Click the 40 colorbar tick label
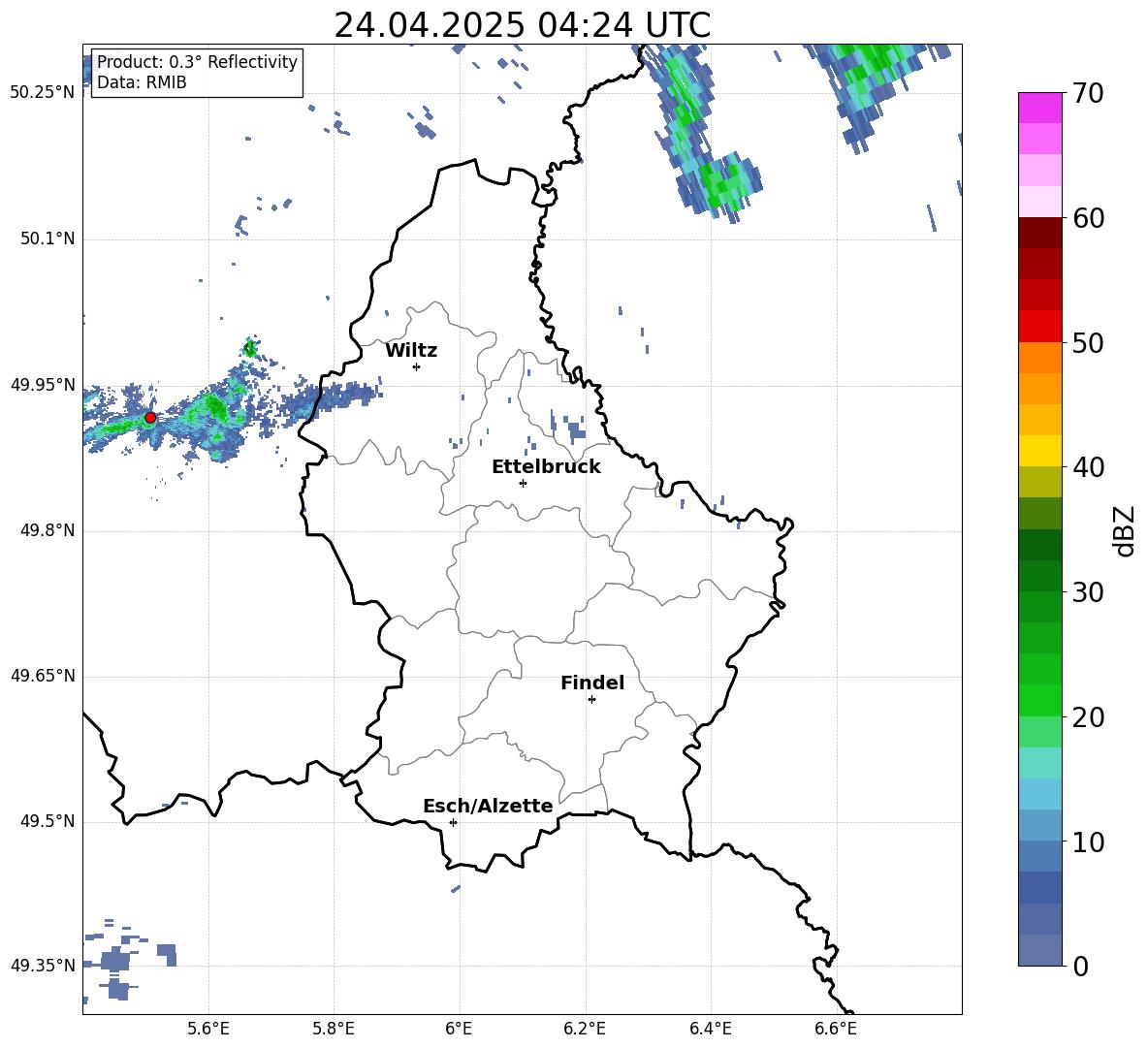 (x=1087, y=467)
